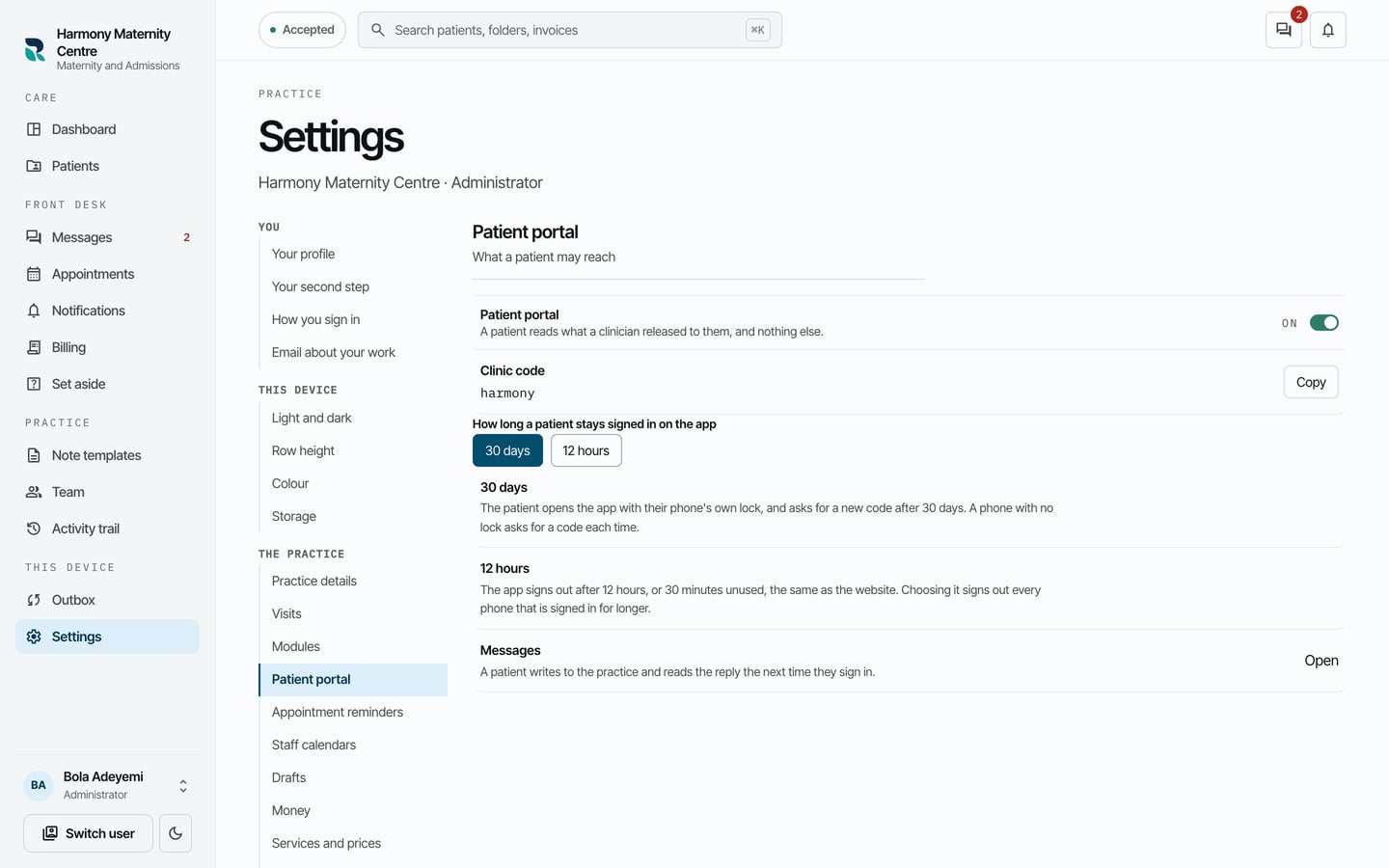Go to Row height settings
Viewport: 1389px width, 868px height.
click(x=353, y=450)
